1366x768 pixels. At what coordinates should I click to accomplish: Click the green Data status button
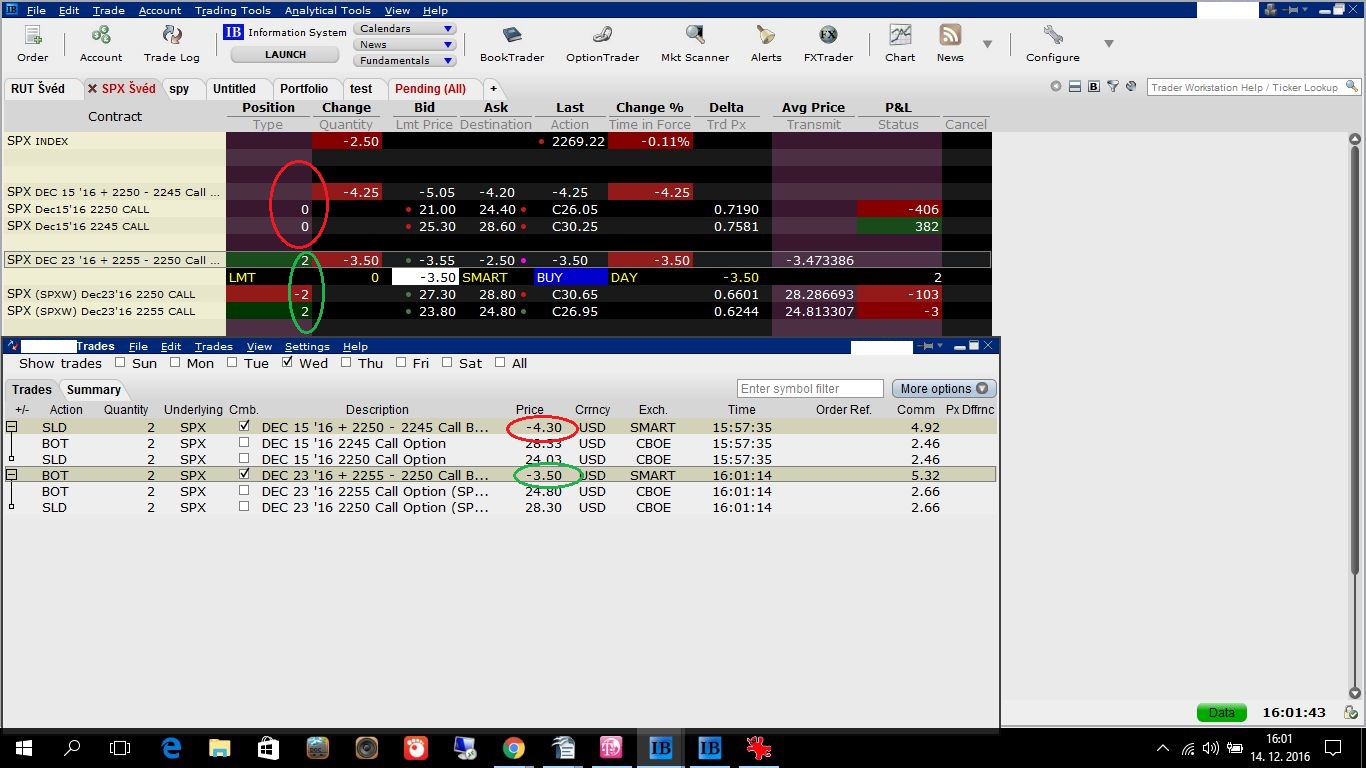coord(1221,713)
